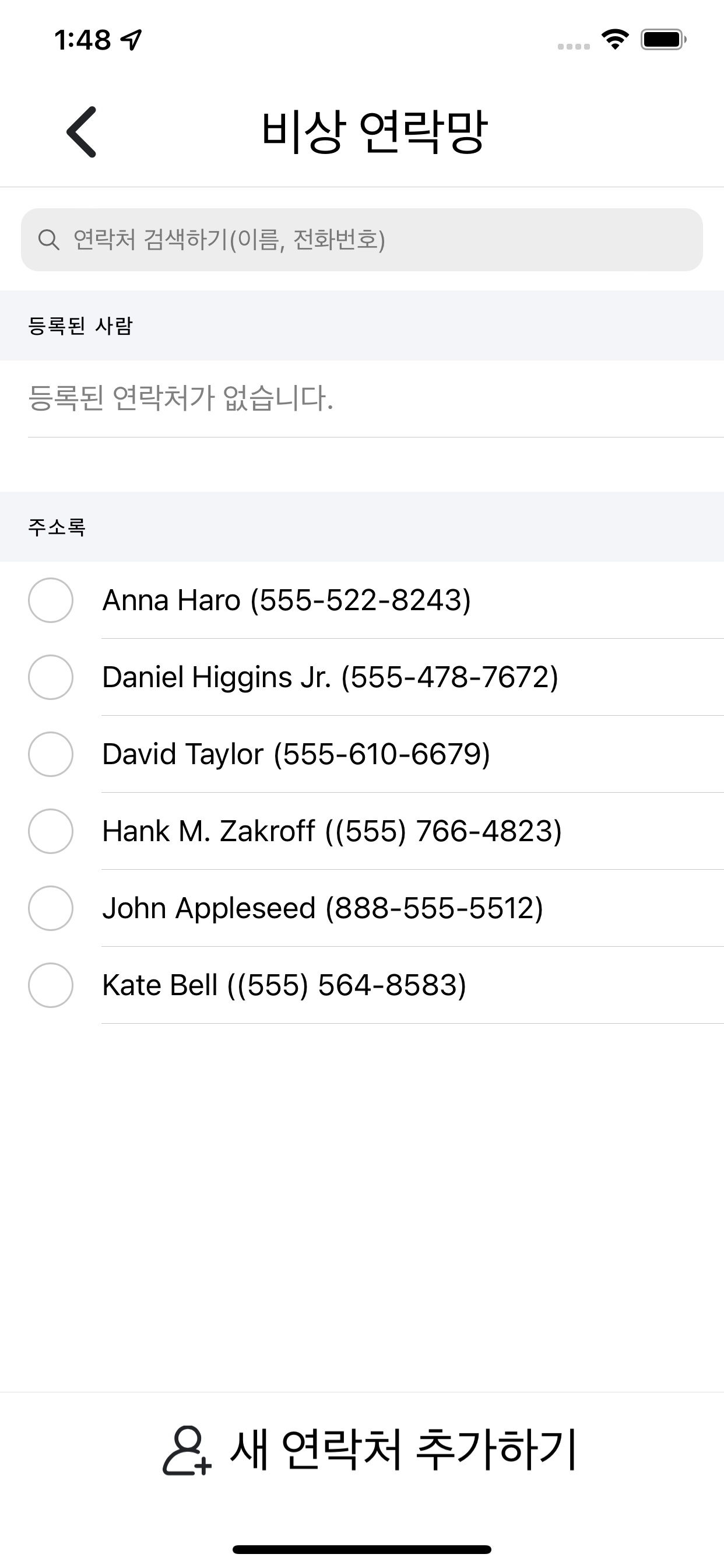Screen dimensions: 724x1568
Task: Select Hank M. Zakroff radio circle
Action: [x=51, y=831]
